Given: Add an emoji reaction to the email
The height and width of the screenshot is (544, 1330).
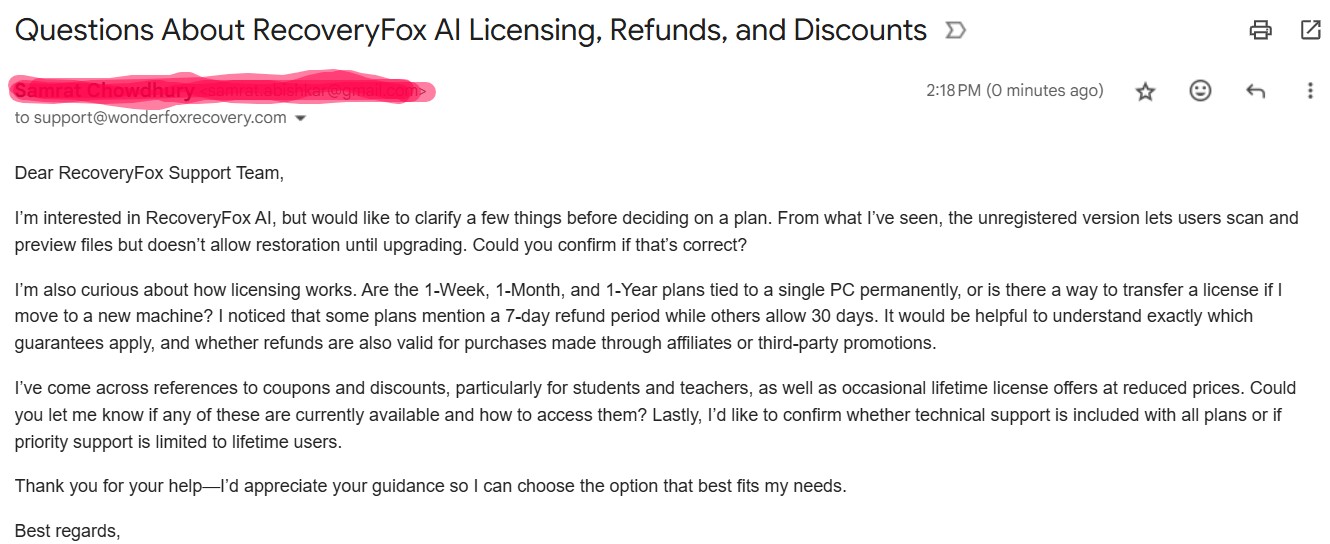Looking at the screenshot, I should click(x=1200, y=91).
